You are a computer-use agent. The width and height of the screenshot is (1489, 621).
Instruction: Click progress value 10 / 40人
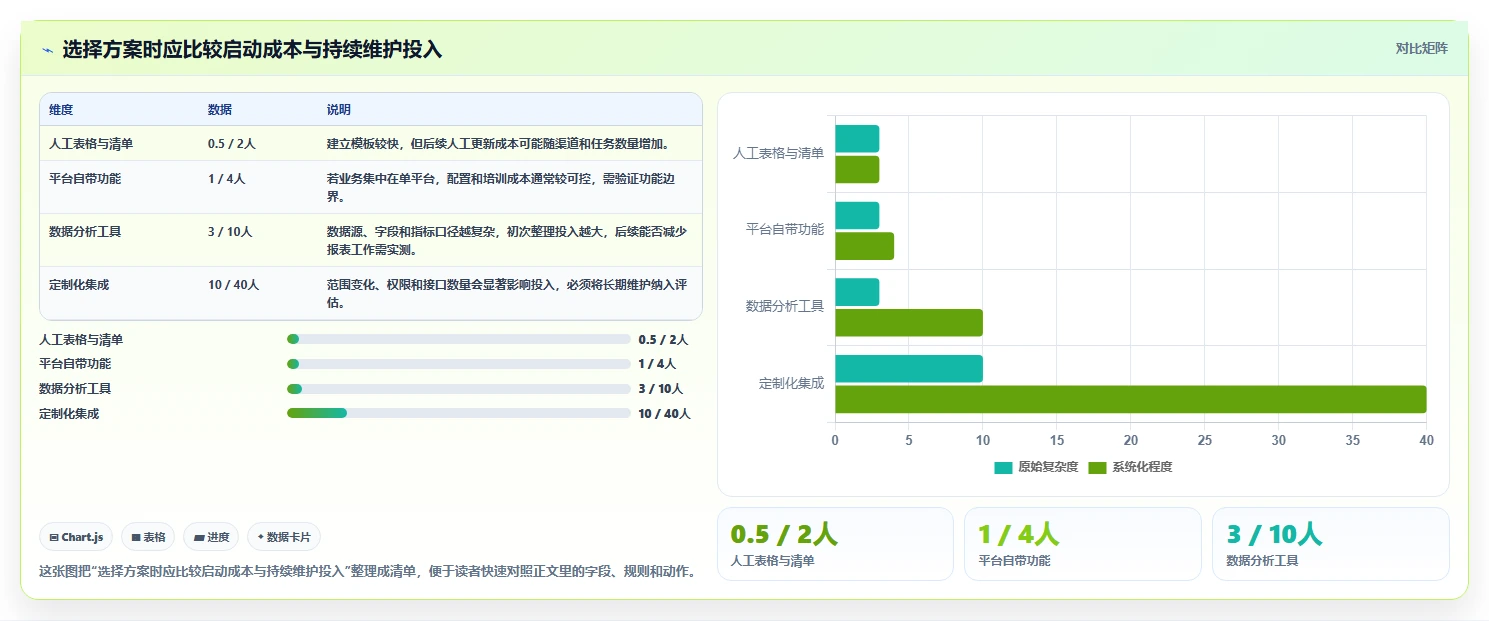[x=664, y=414]
